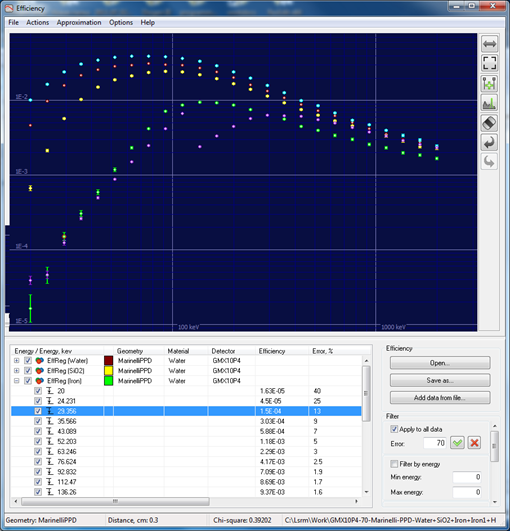The image size is (510, 531).
Task: Open the Options menu
Action: pyautogui.click(x=121, y=22)
